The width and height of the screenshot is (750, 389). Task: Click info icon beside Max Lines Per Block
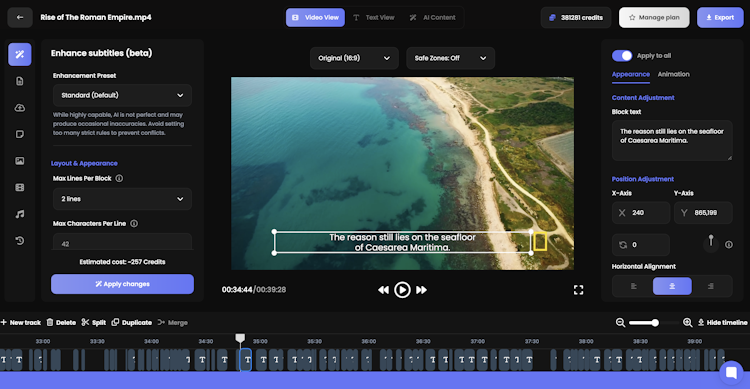point(119,178)
